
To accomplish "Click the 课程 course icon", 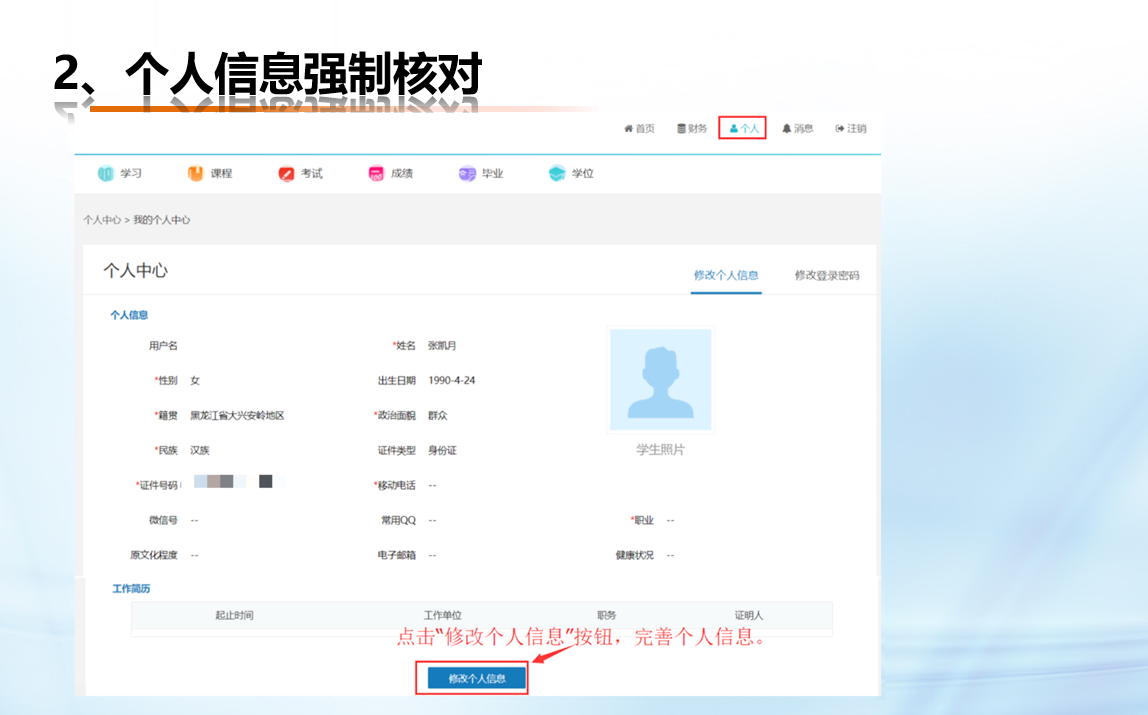I will click(x=196, y=174).
